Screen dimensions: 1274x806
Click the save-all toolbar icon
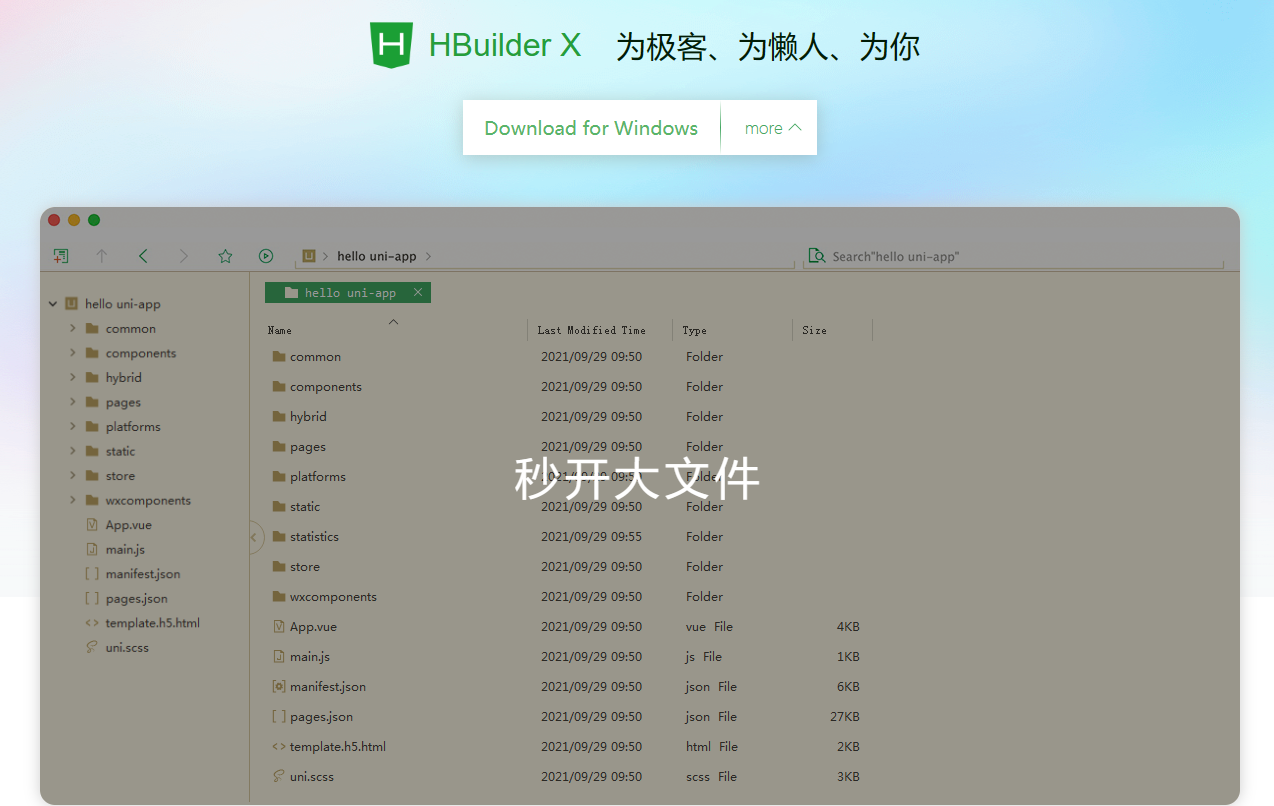[x=61, y=256]
